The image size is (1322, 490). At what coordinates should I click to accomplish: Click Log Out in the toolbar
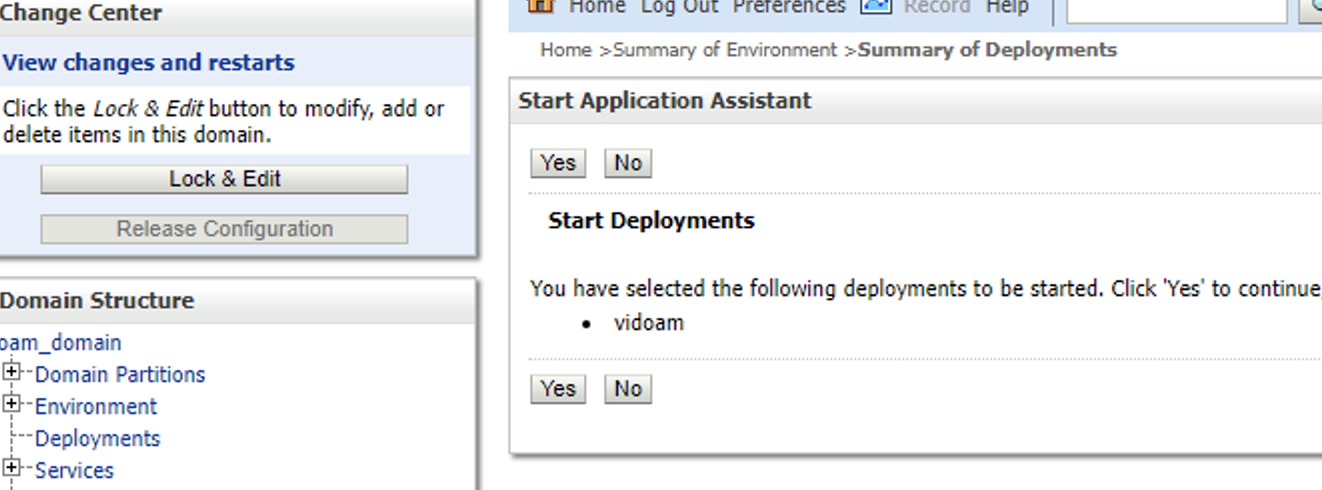(679, 6)
